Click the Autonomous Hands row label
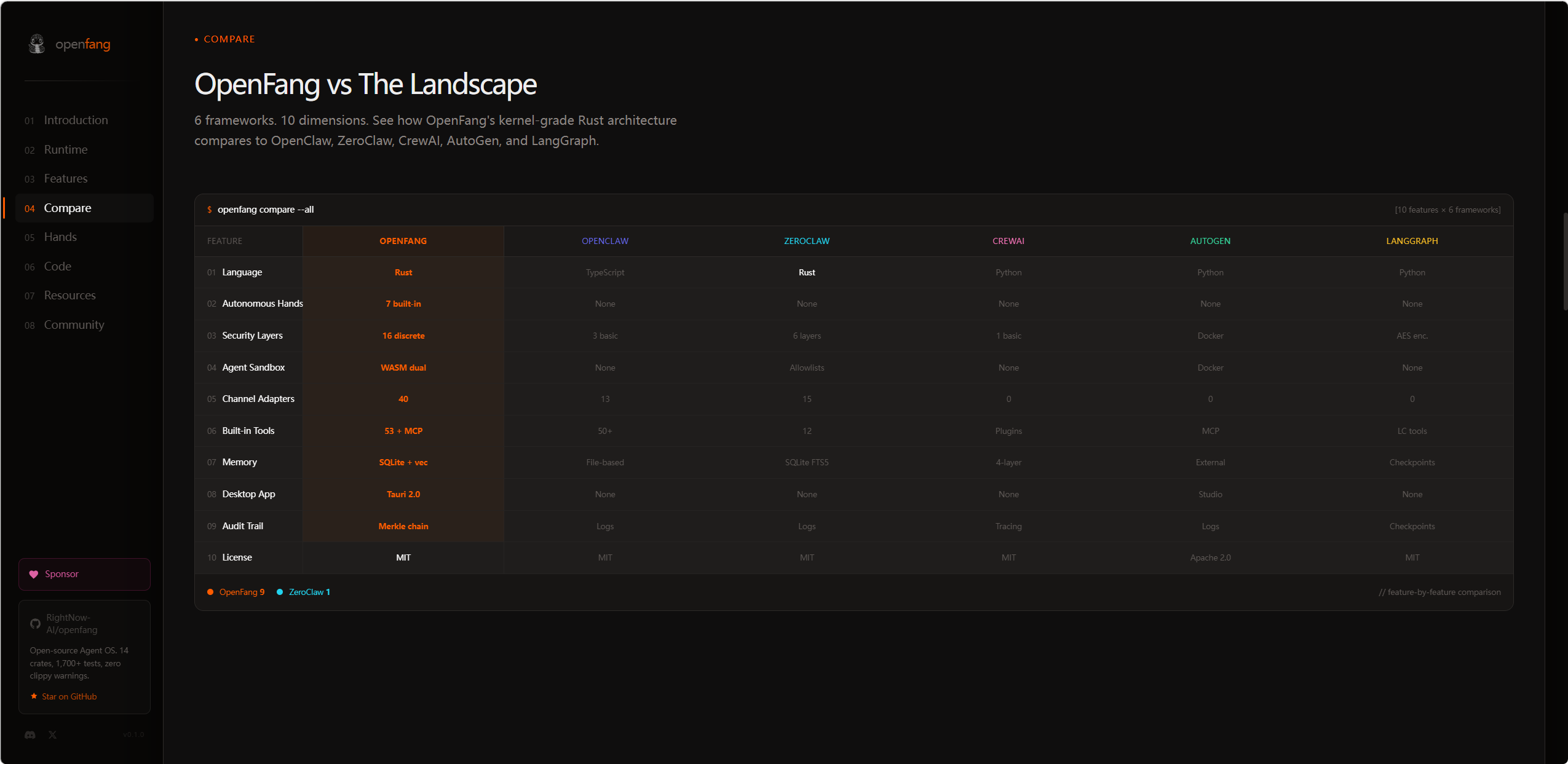This screenshot has height=764, width=1568. tap(263, 304)
